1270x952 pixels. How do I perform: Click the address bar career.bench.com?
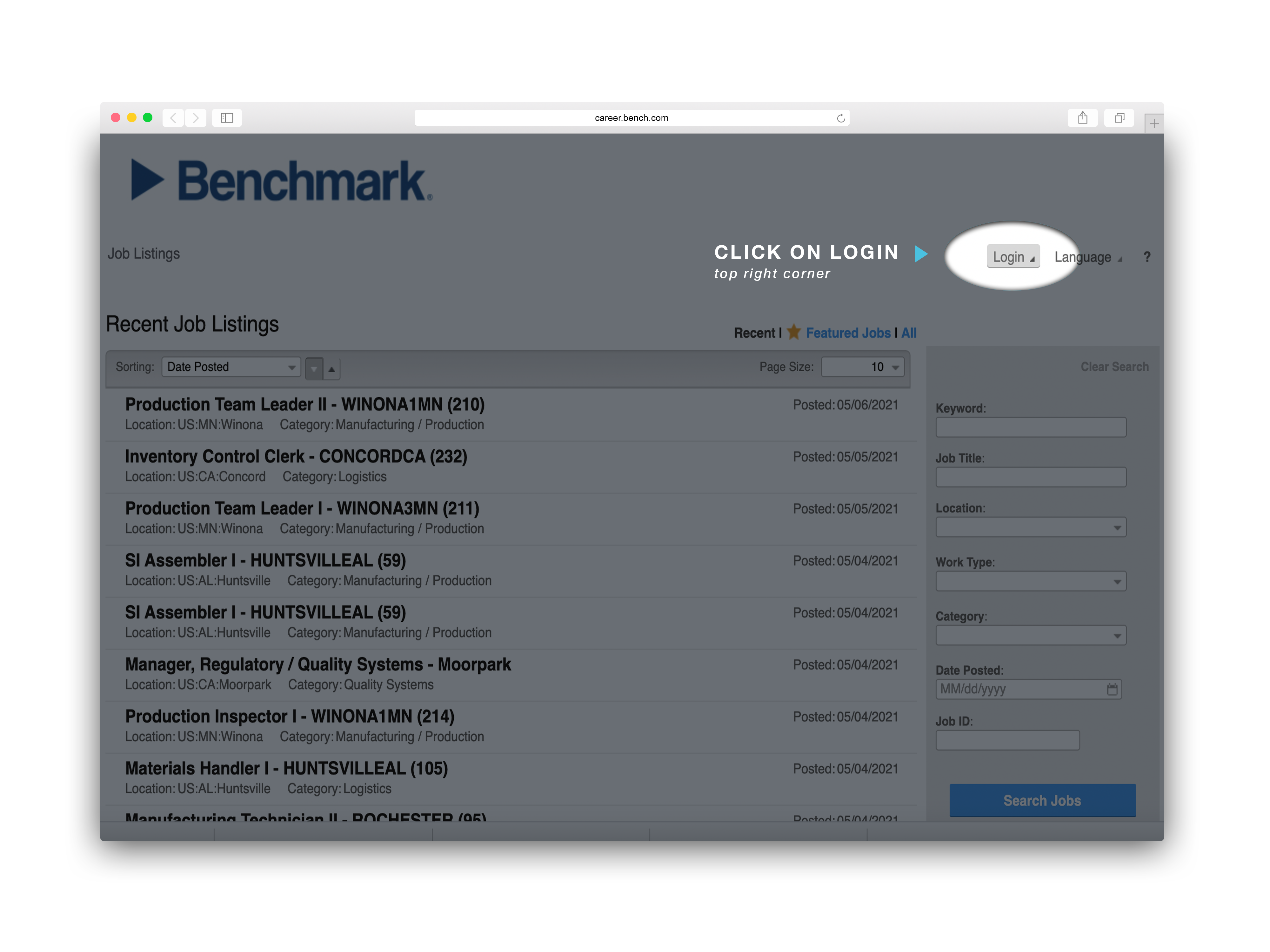click(632, 118)
